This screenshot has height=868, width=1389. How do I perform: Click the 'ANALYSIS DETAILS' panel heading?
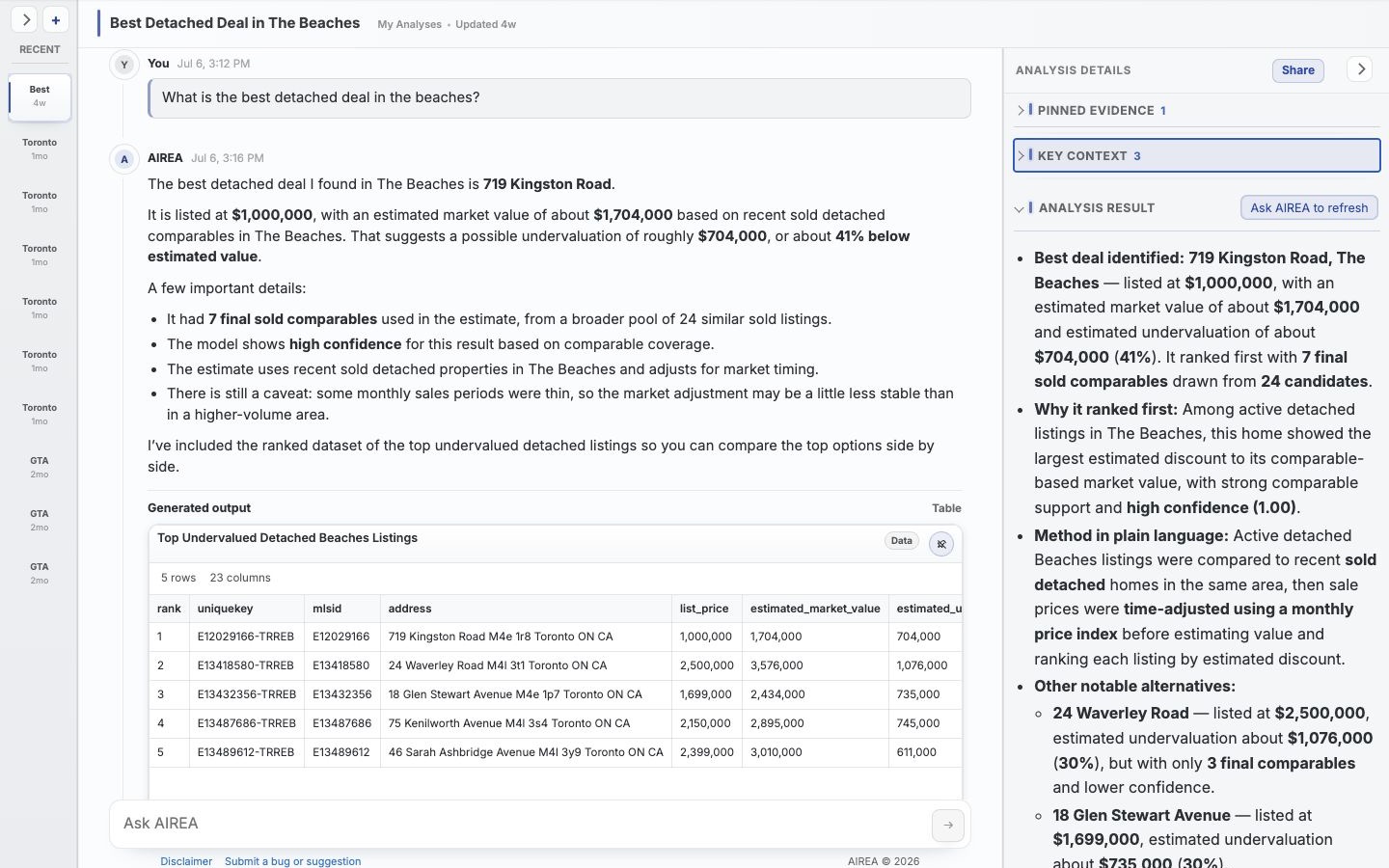(1073, 70)
